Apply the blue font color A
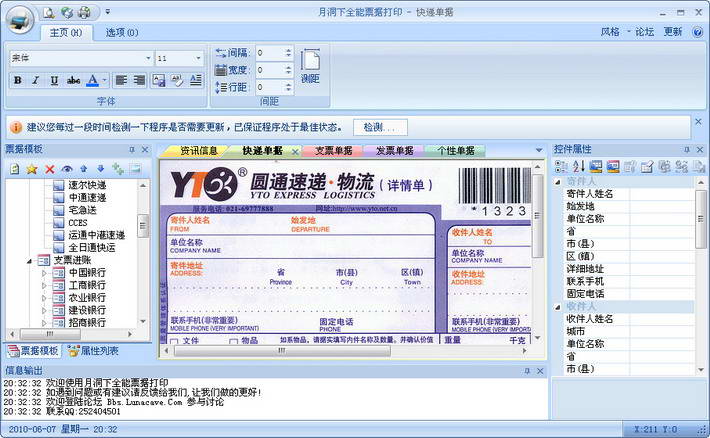The width and height of the screenshot is (710, 438). click(92, 81)
